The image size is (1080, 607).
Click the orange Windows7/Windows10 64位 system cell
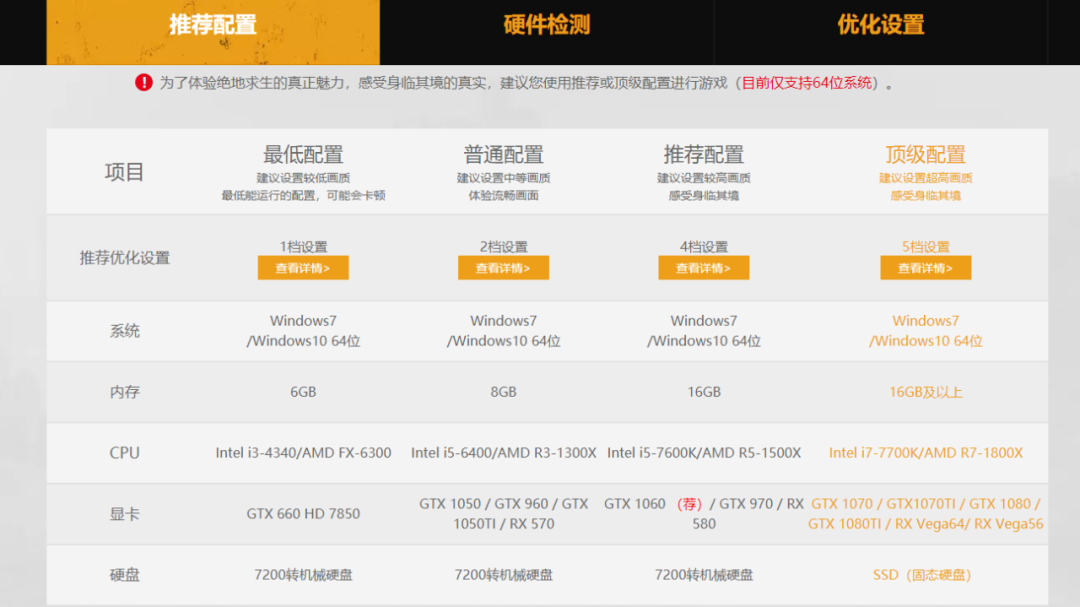[x=926, y=331]
